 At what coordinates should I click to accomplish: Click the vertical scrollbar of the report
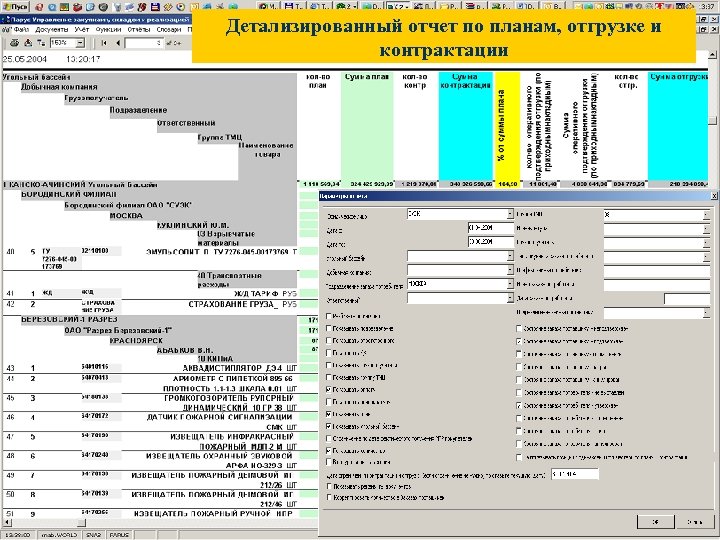coord(713,119)
